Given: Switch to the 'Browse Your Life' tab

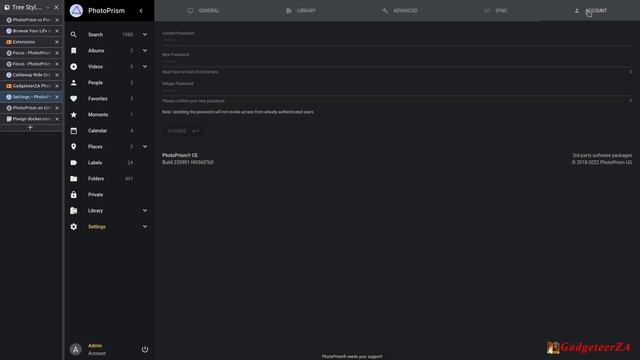Looking at the screenshot, I should coord(32,31).
